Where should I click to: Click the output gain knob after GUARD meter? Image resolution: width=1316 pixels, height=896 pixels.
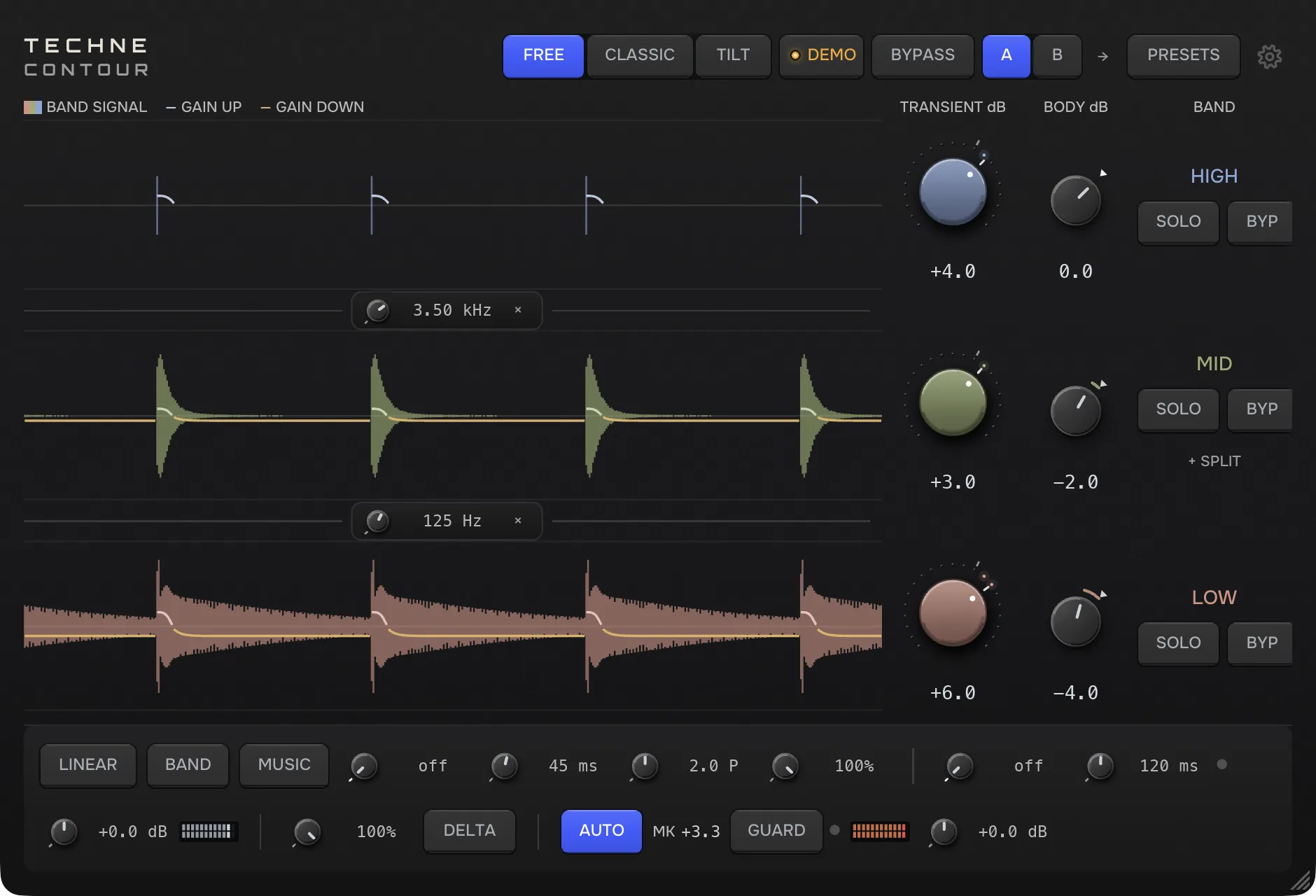pyautogui.click(x=943, y=832)
